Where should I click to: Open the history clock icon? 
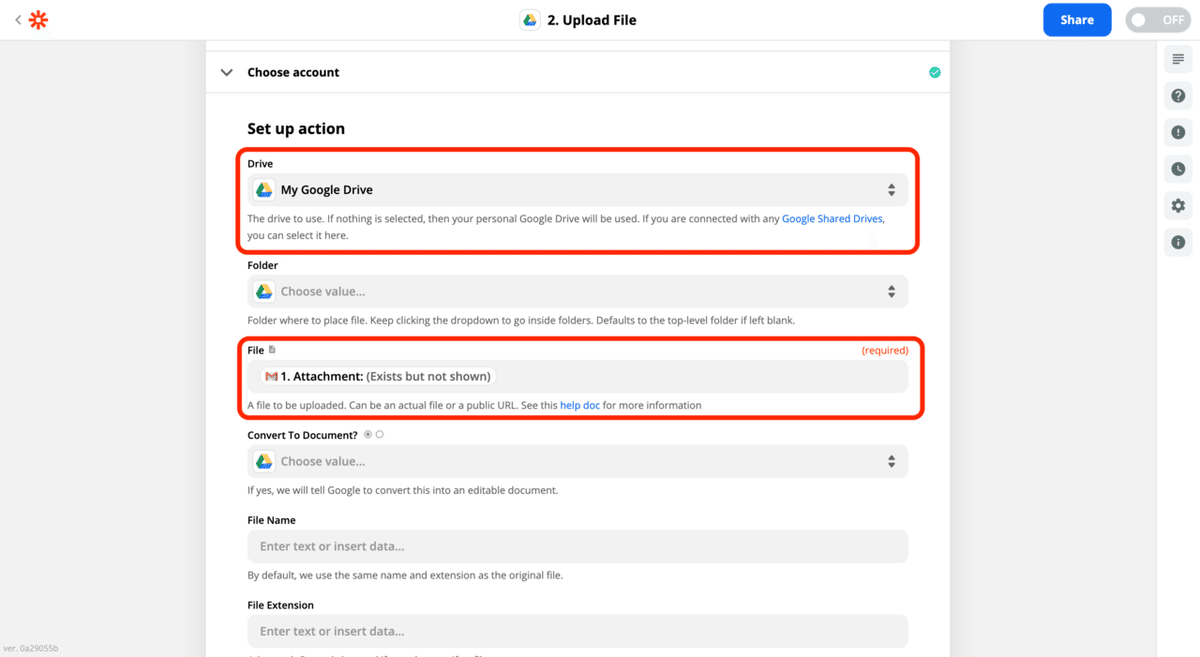pyautogui.click(x=1178, y=169)
